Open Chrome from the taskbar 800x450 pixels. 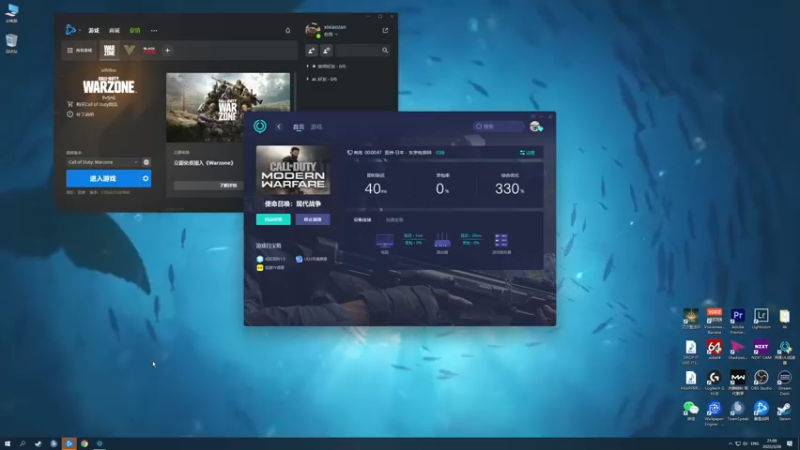[x=84, y=444]
